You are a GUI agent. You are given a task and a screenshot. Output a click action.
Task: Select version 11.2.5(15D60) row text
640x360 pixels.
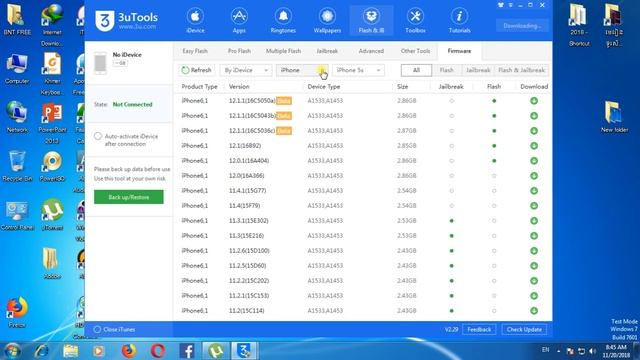click(247, 266)
